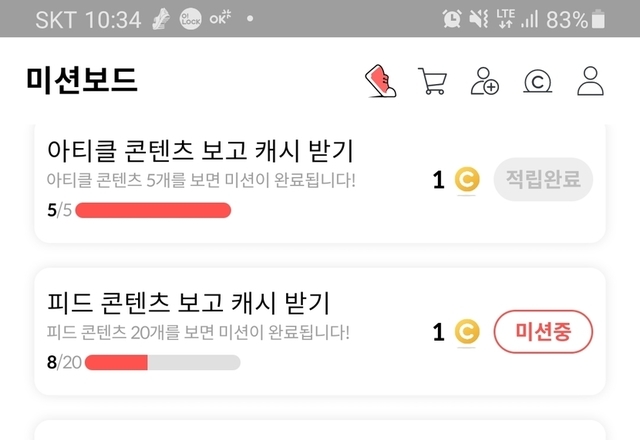
Task: Open the step-counter shoe icon
Action: point(381,80)
